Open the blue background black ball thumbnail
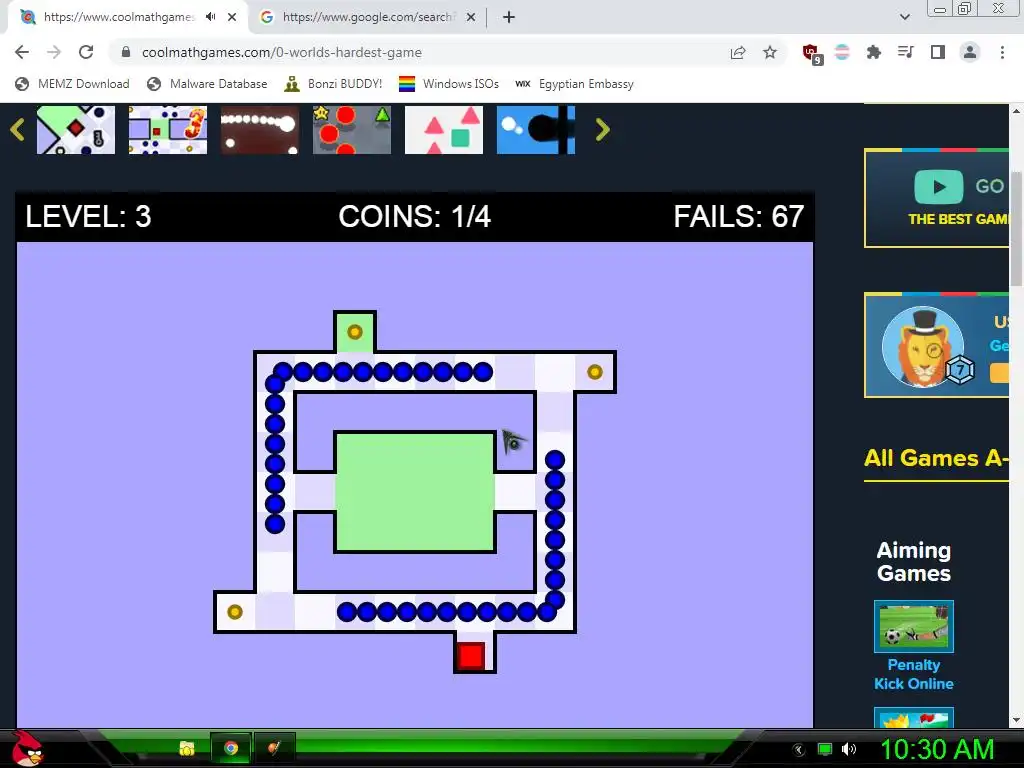1024x768 pixels. pos(536,130)
